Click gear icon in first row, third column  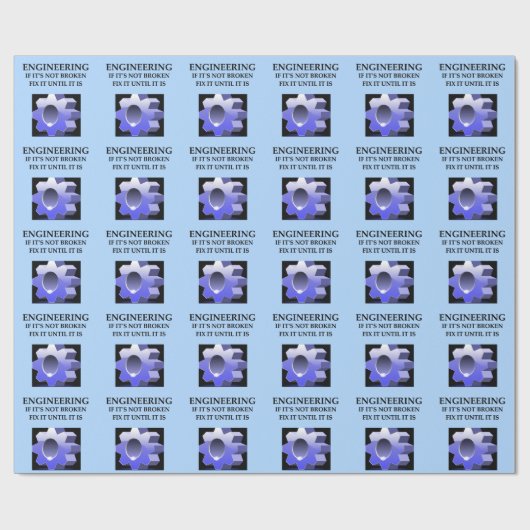click(x=223, y=115)
